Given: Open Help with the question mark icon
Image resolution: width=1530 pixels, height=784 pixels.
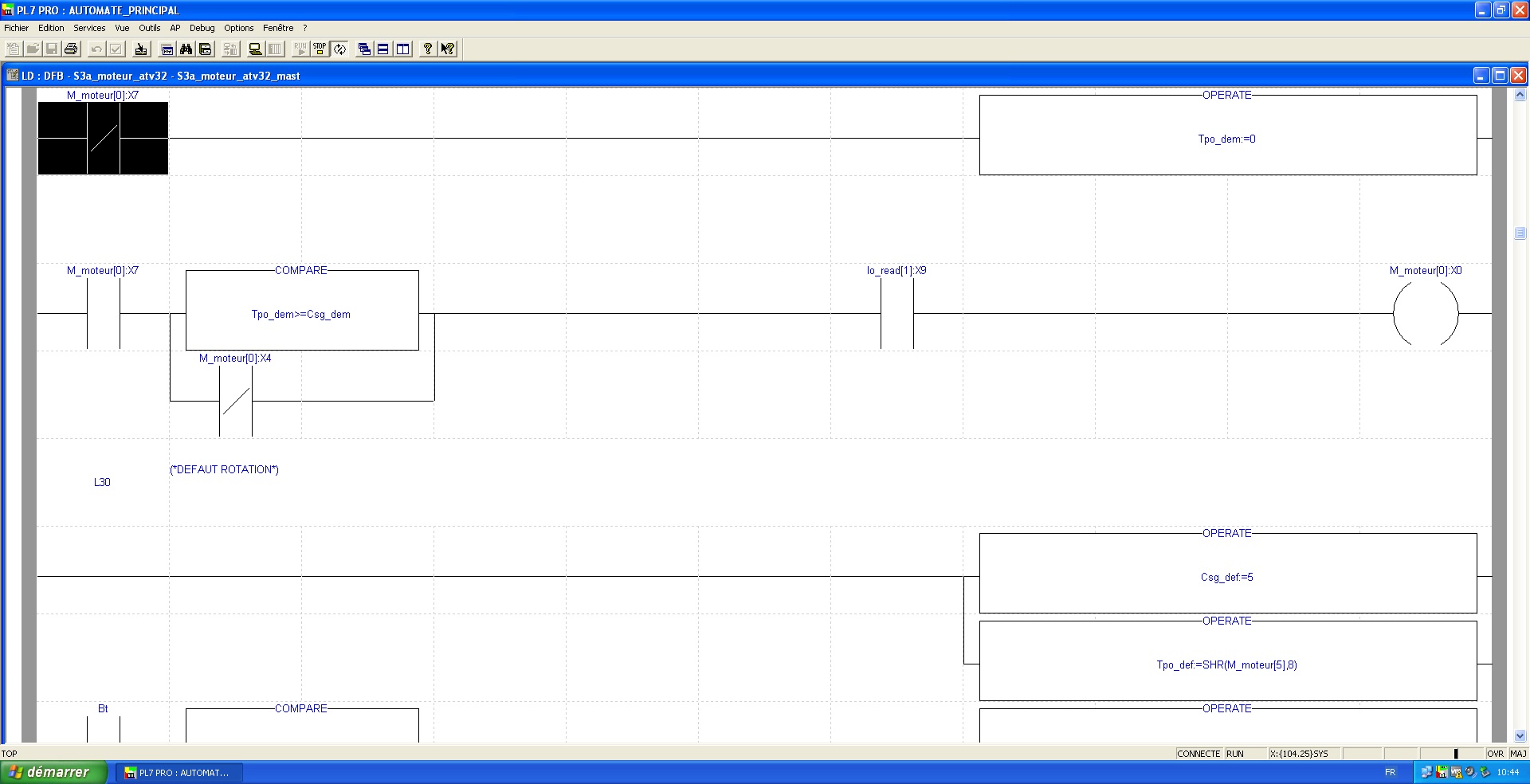Looking at the screenshot, I should [x=428, y=49].
